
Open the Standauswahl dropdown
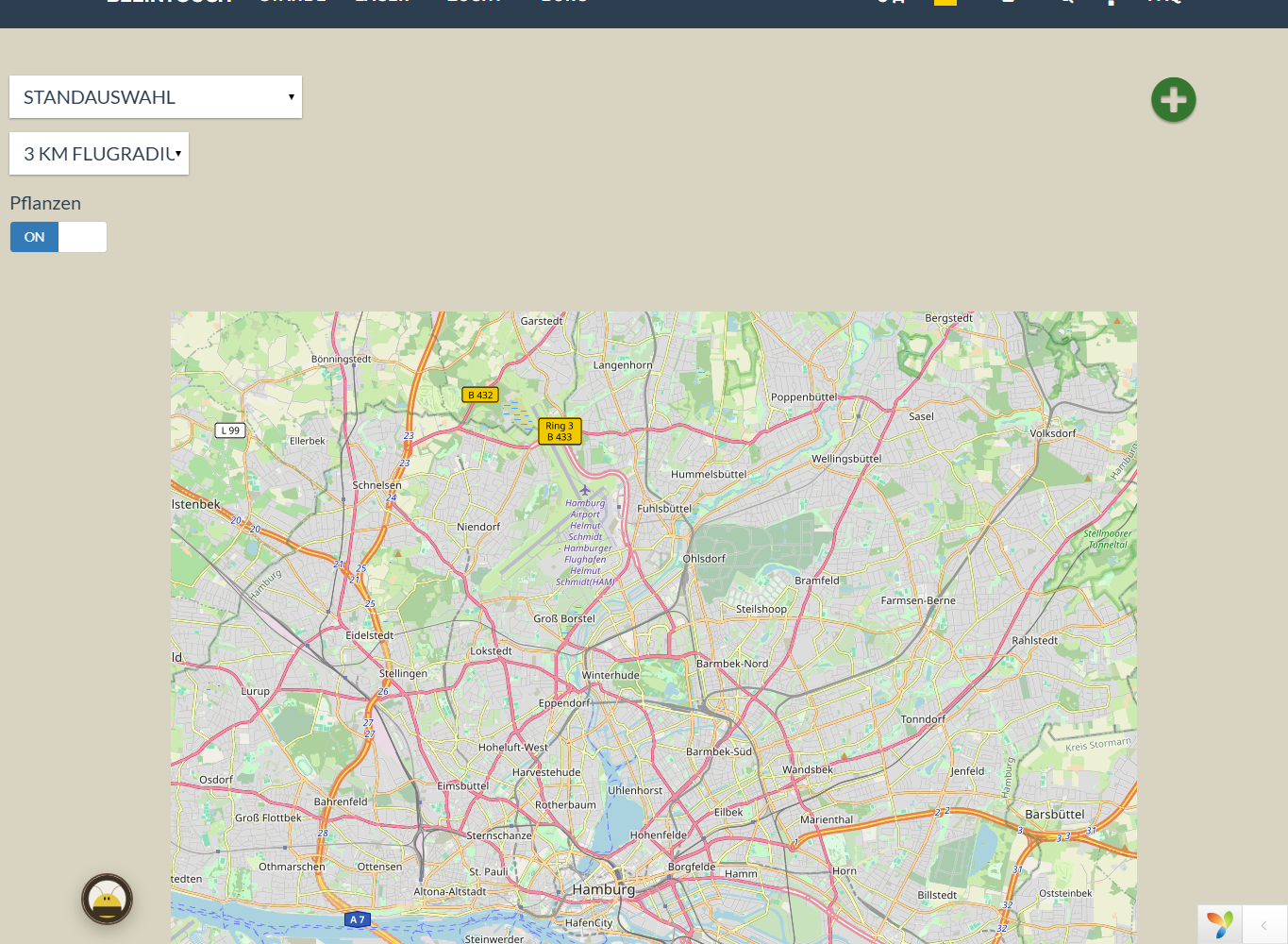click(x=156, y=97)
